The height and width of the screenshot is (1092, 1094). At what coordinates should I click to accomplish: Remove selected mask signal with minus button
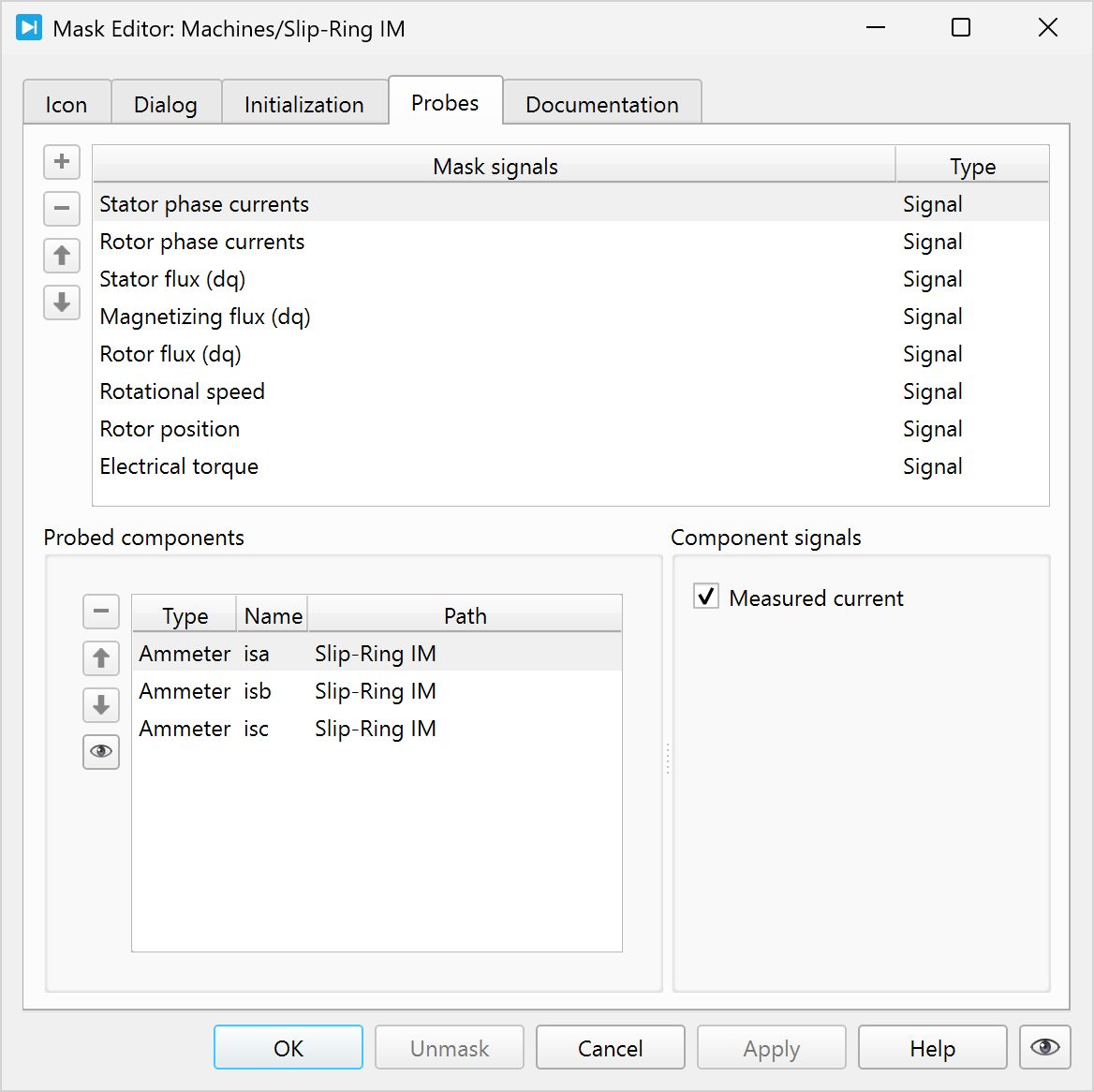click(62, 208)
